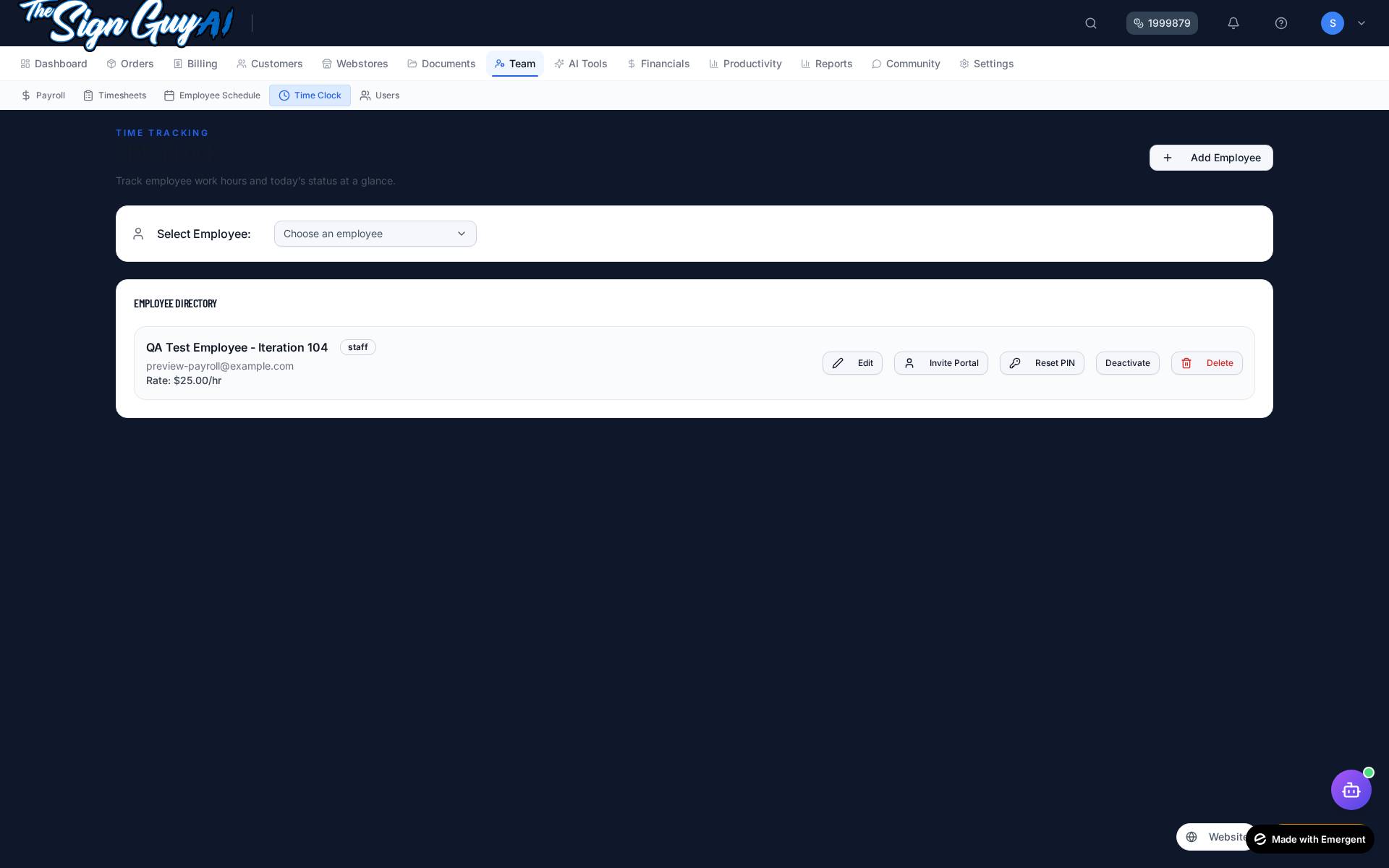This screenshot has width=1389, height=868.
Task: Click the staff role badge
Action: point(358,347)
